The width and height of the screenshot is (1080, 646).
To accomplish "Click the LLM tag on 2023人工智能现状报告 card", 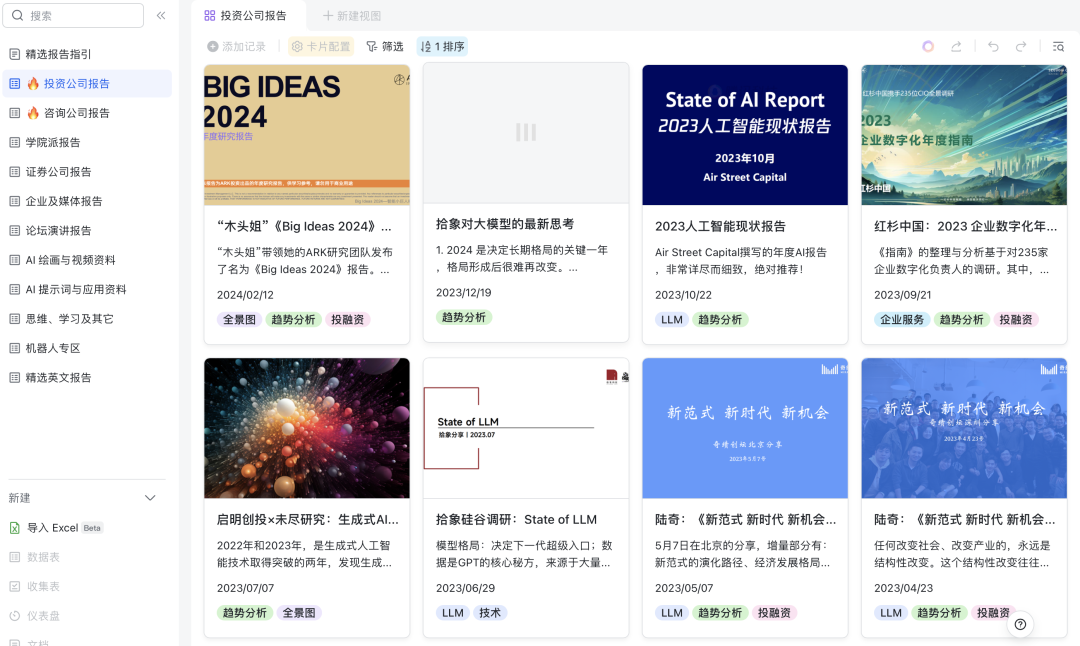I will coord(672,320).
